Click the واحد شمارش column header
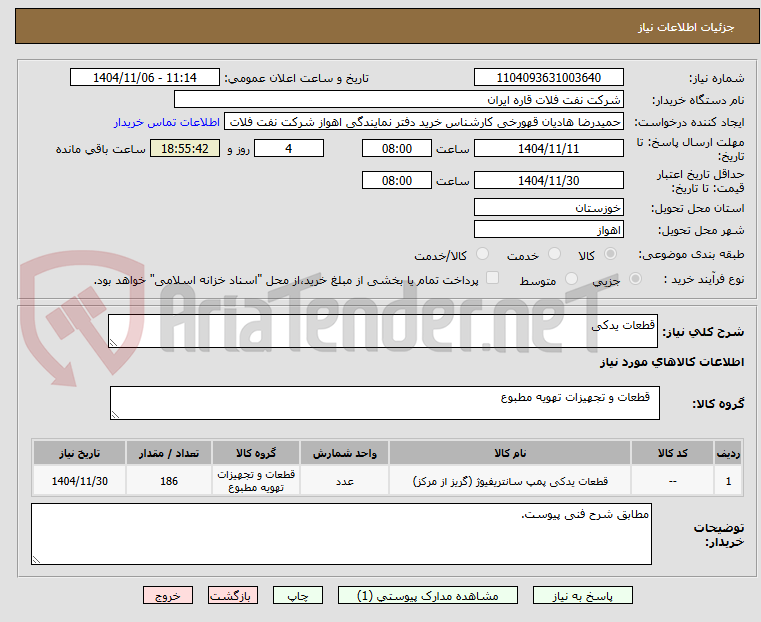Screen dimensions: 761x622 [x=345, y=453]
